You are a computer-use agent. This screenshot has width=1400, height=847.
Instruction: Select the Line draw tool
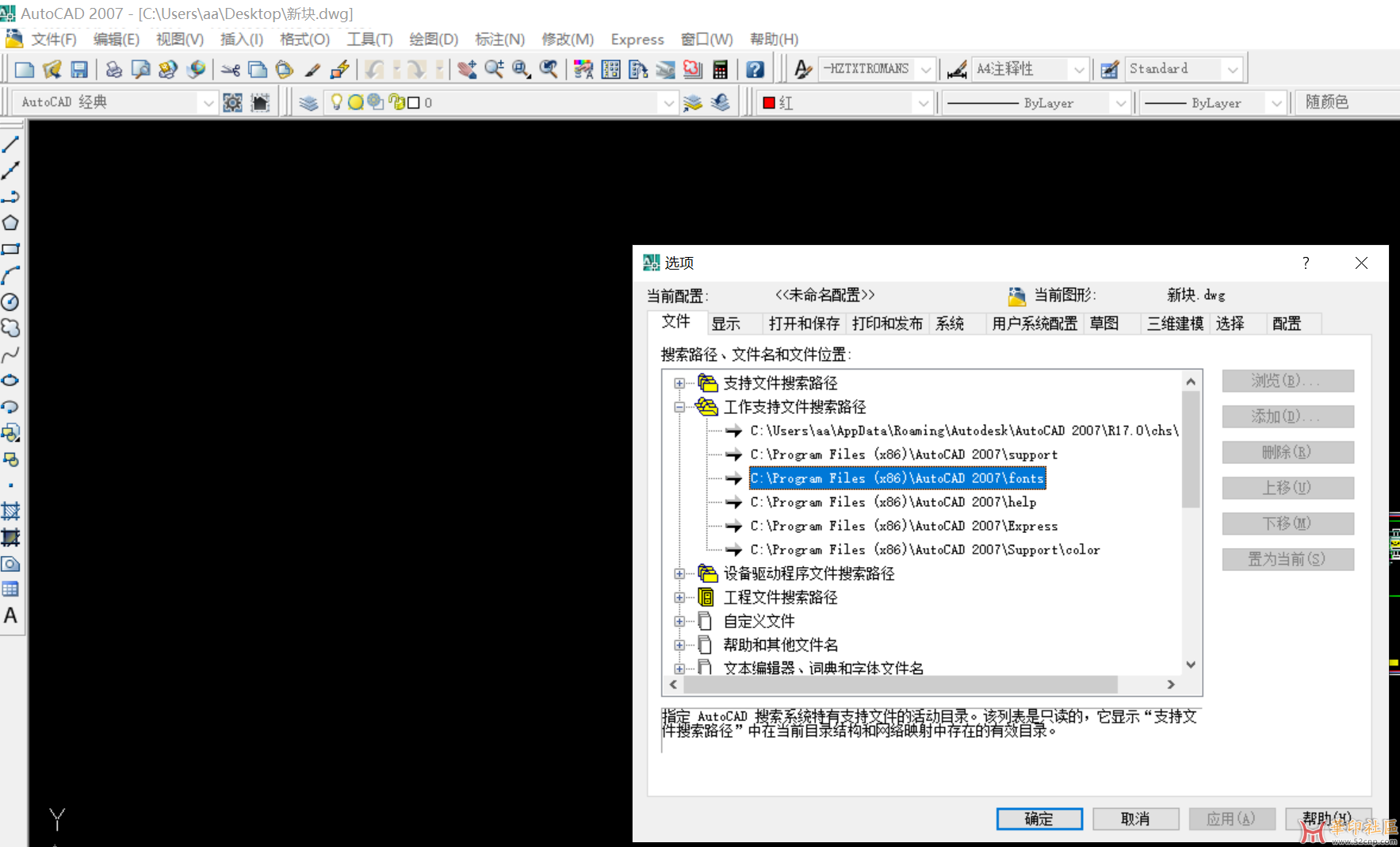point(10,144)
